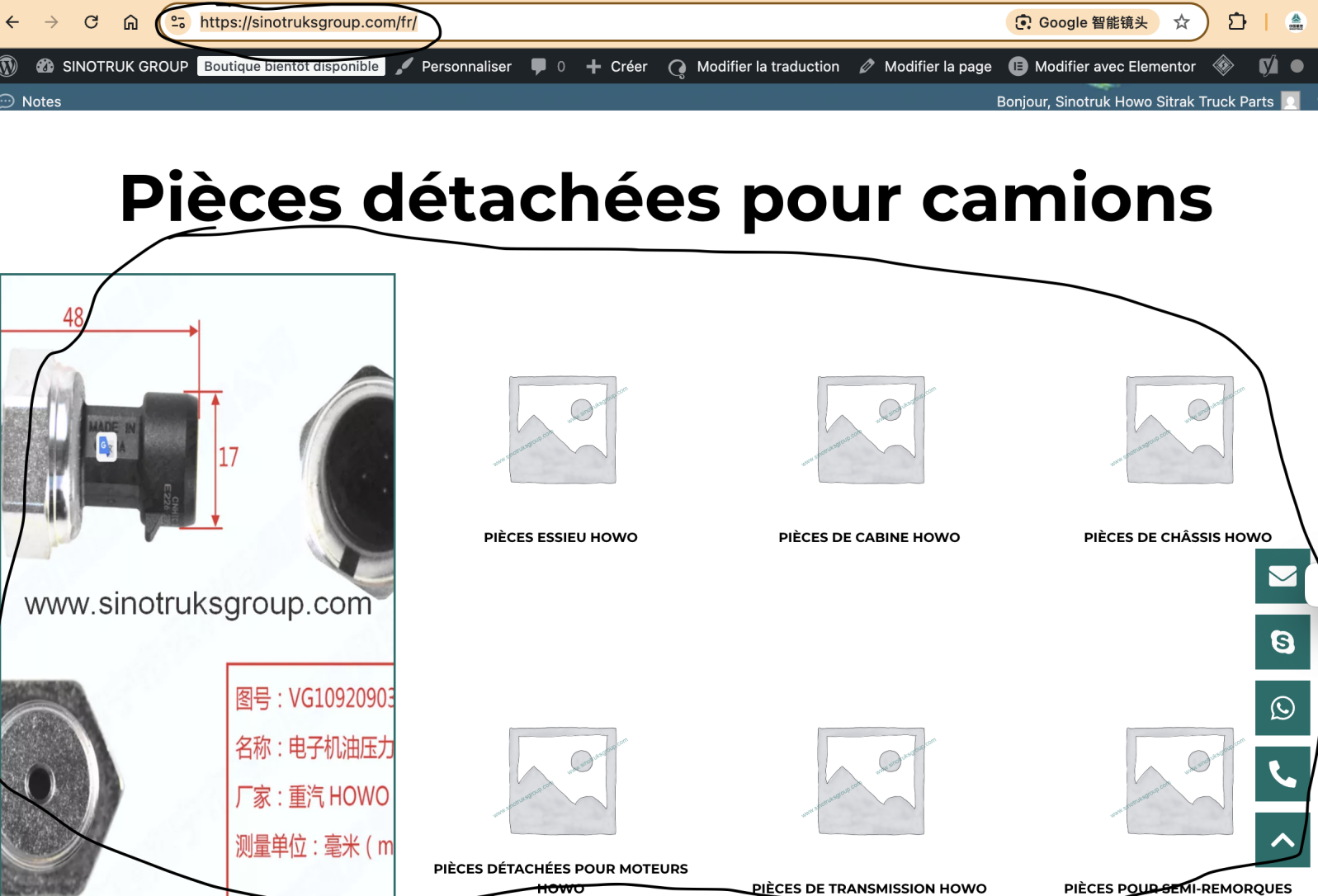Open the PIÈCES ESSIEU HOWO placeholder image
This screenshot has width=1318, height=896.
pyautogui.click(x=561, y=429)
